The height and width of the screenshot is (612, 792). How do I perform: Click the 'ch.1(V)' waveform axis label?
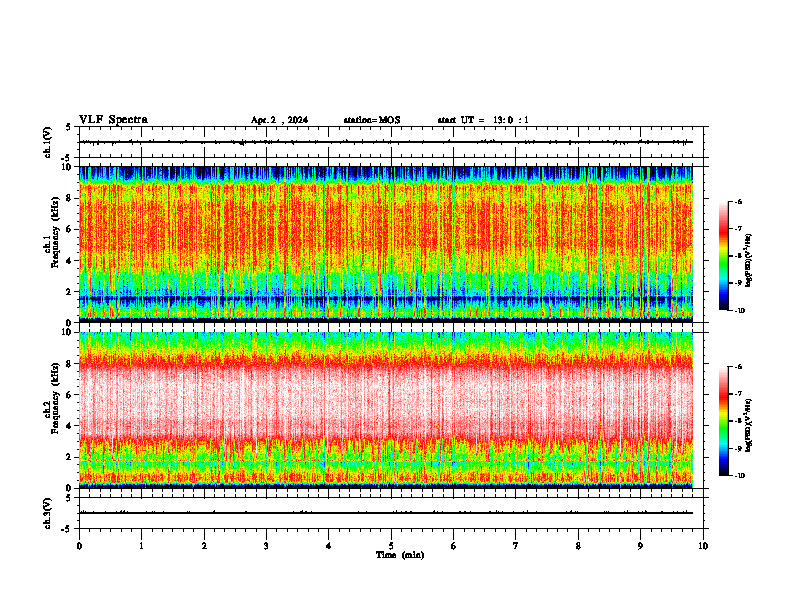(48, 142)
